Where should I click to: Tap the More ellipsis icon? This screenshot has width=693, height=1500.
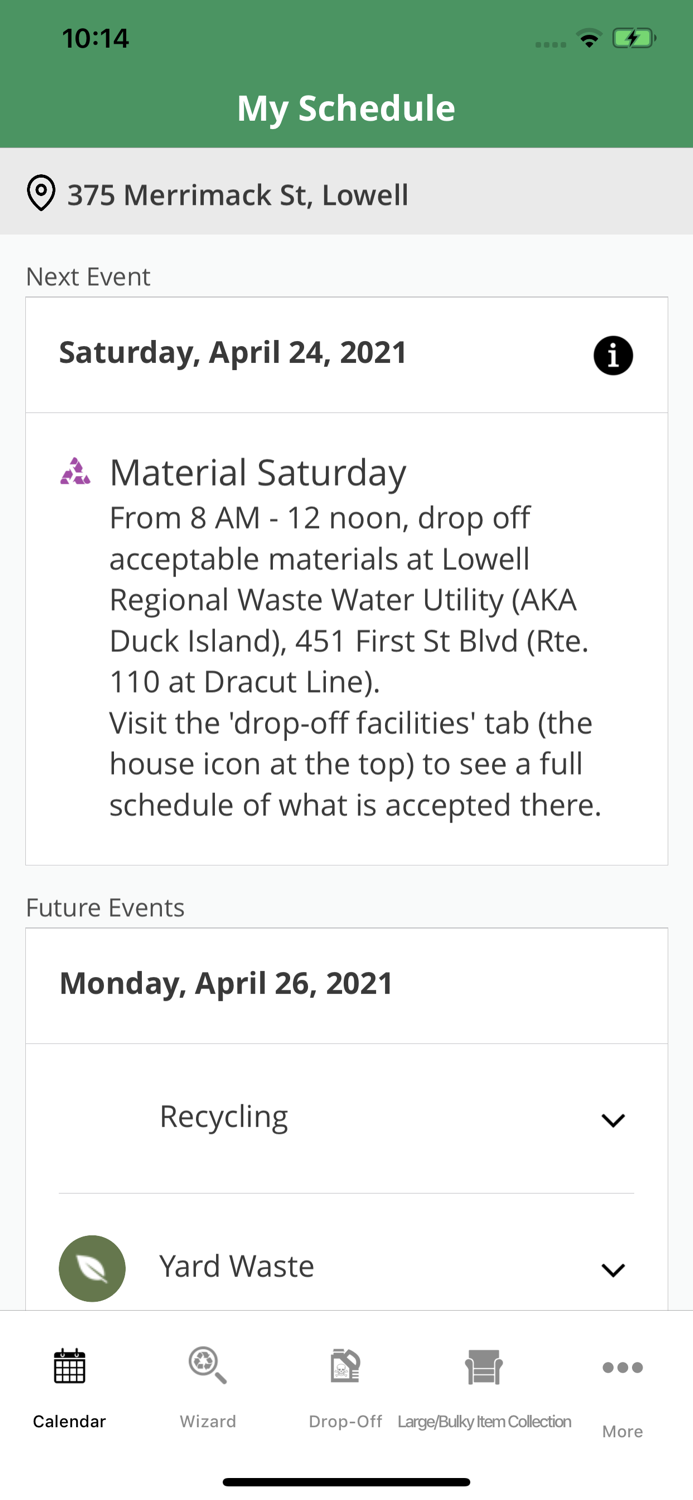(622, 1365)
